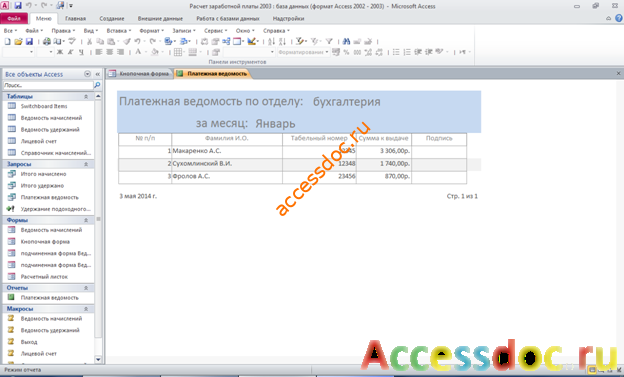Open the Вставка menu
This screenshot has width=624, height=377.
coord(119,31)
